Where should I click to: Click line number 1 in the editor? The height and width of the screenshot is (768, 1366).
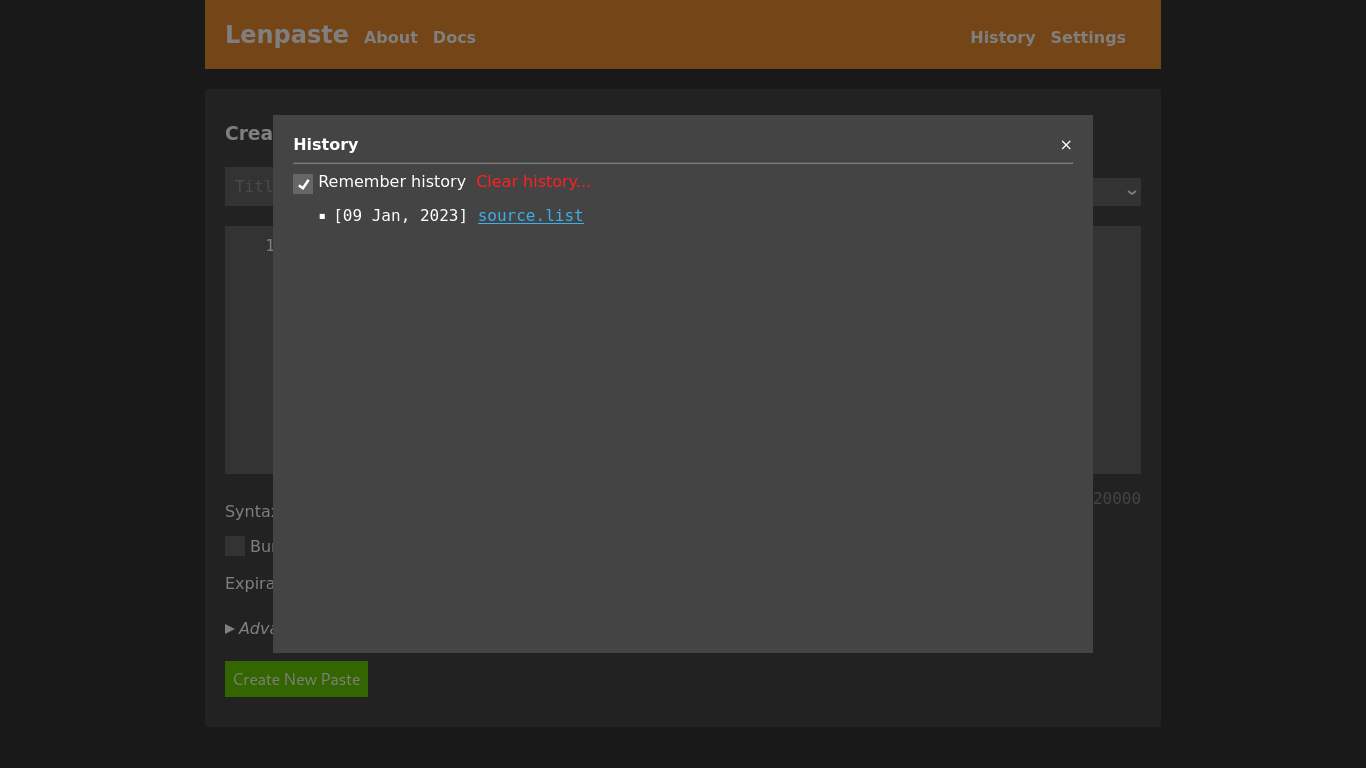[x=269, y=245]
